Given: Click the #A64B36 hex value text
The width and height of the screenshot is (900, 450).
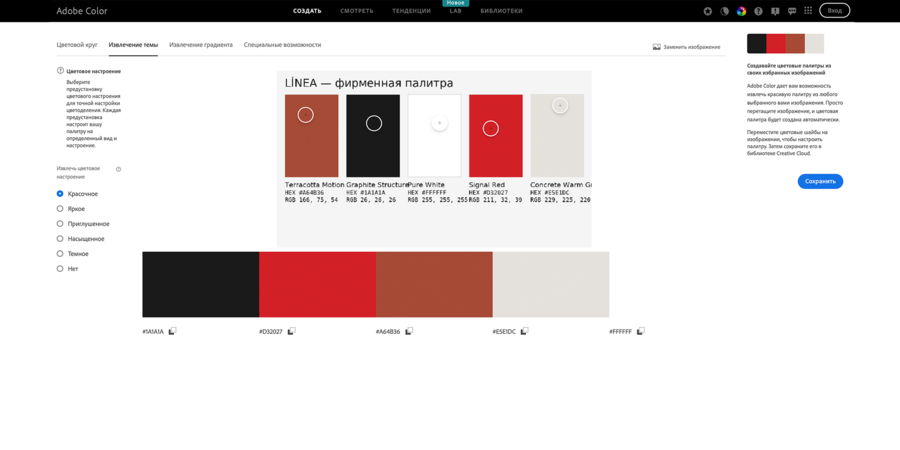Looking at the screenshot, I should pyautogui.click(x=388, y=332).
